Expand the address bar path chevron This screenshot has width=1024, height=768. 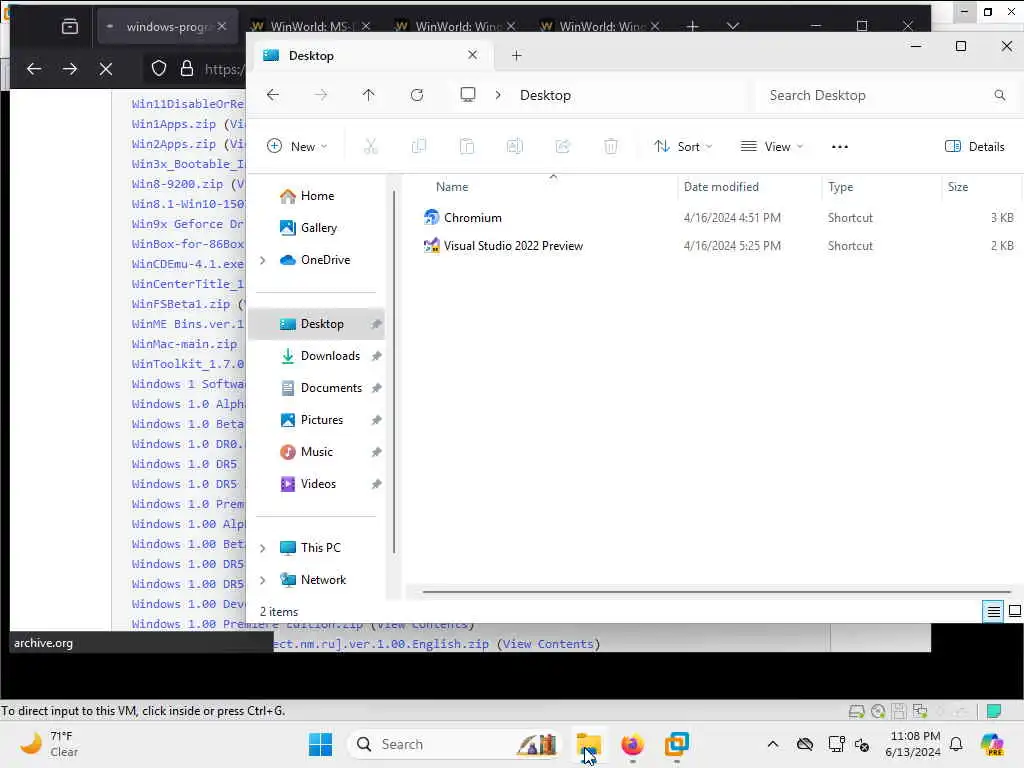coord(498,95)
